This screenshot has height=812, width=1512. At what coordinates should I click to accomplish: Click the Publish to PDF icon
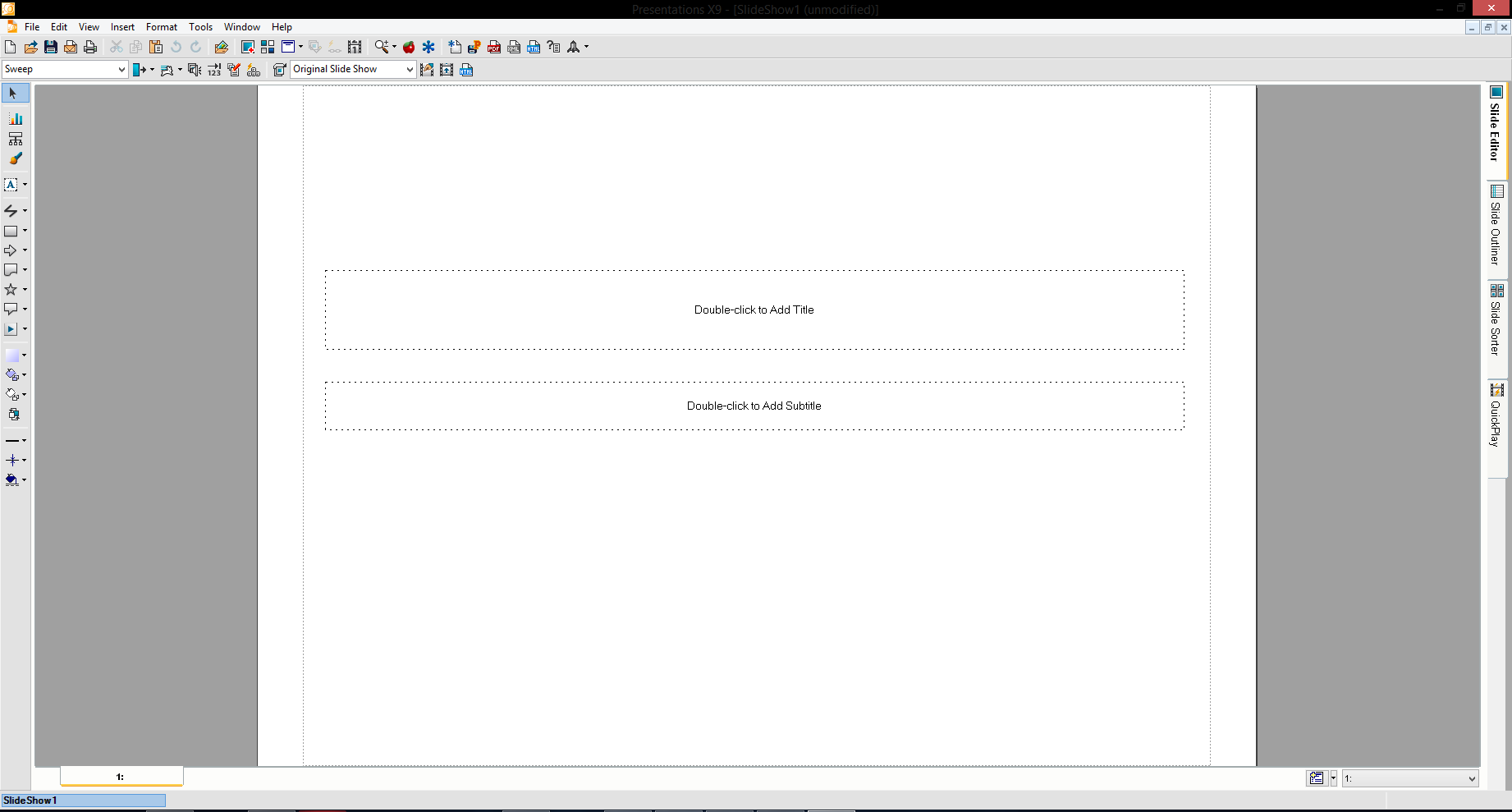coord(494,48)
